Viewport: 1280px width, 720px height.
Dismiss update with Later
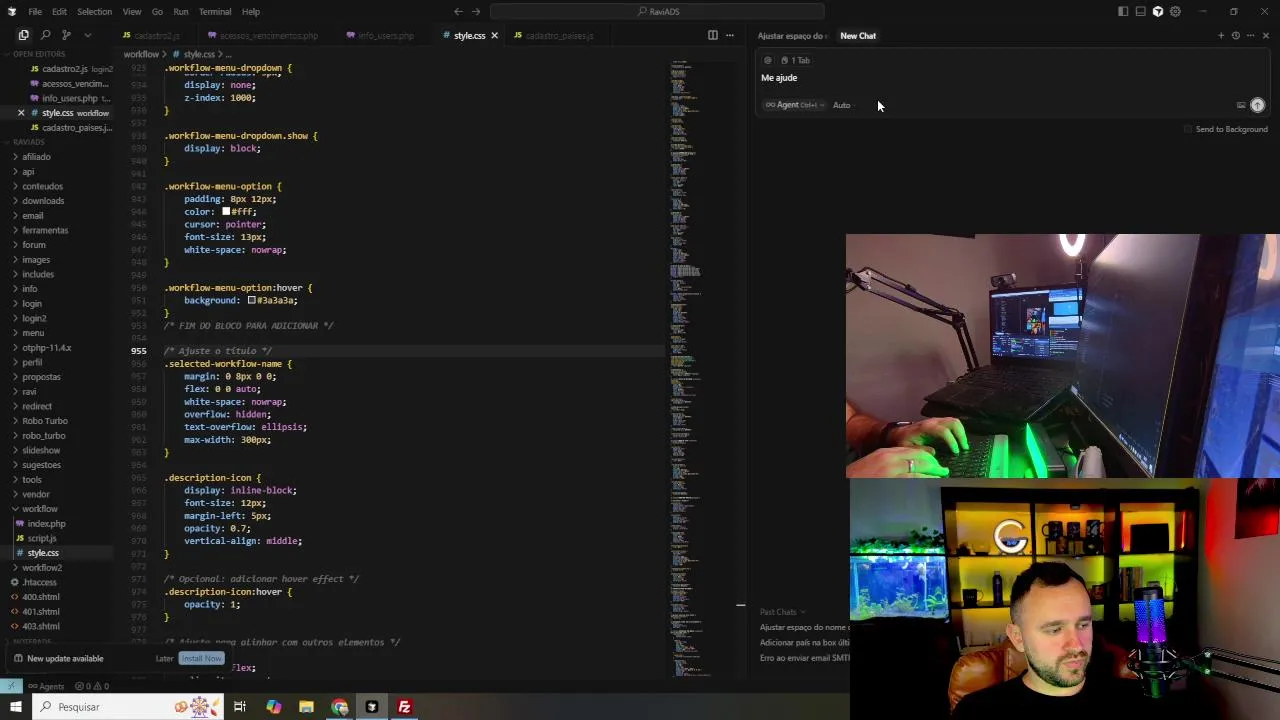(164, 658)
